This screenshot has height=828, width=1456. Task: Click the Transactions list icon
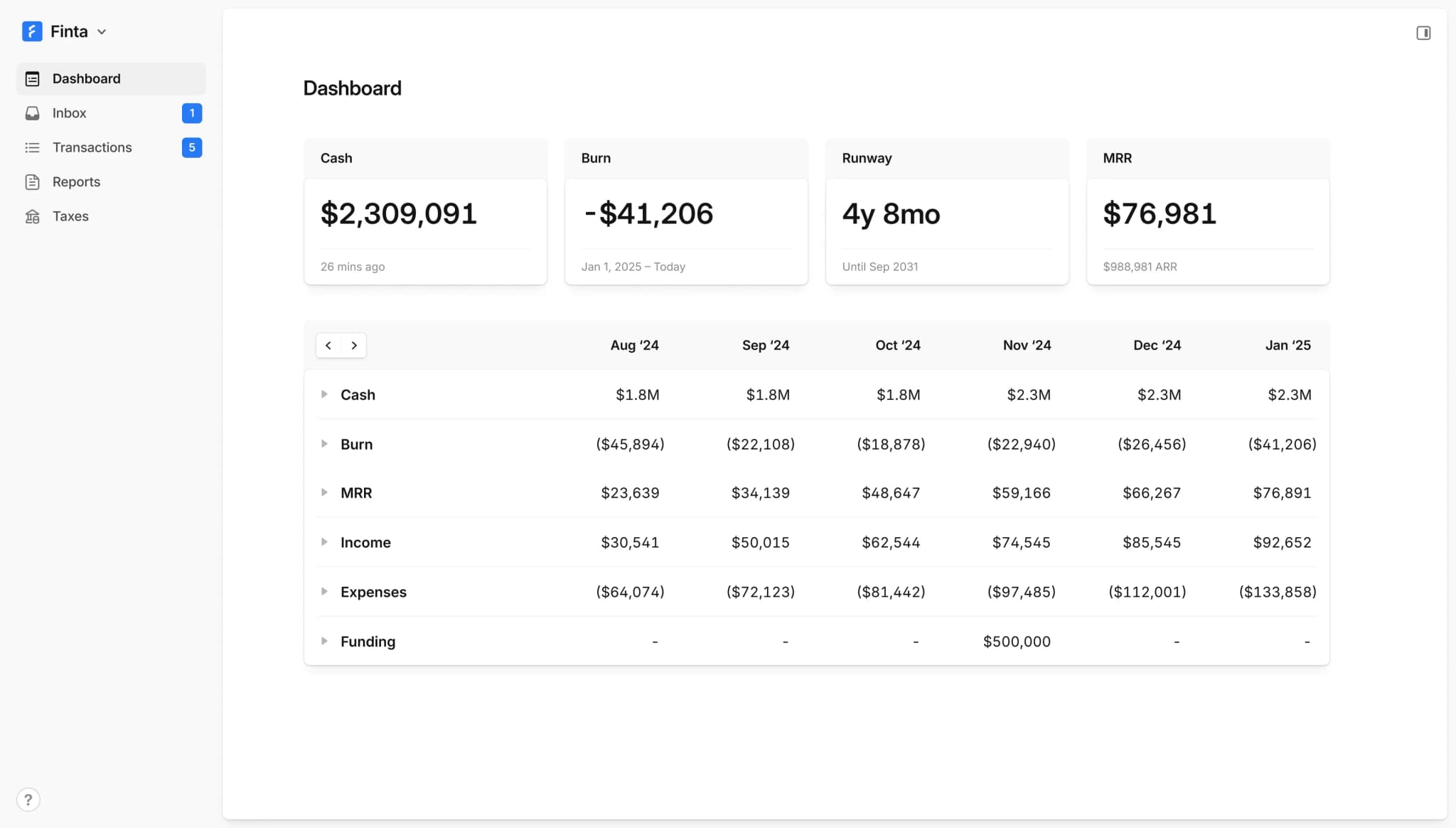(x=32, y=147)
